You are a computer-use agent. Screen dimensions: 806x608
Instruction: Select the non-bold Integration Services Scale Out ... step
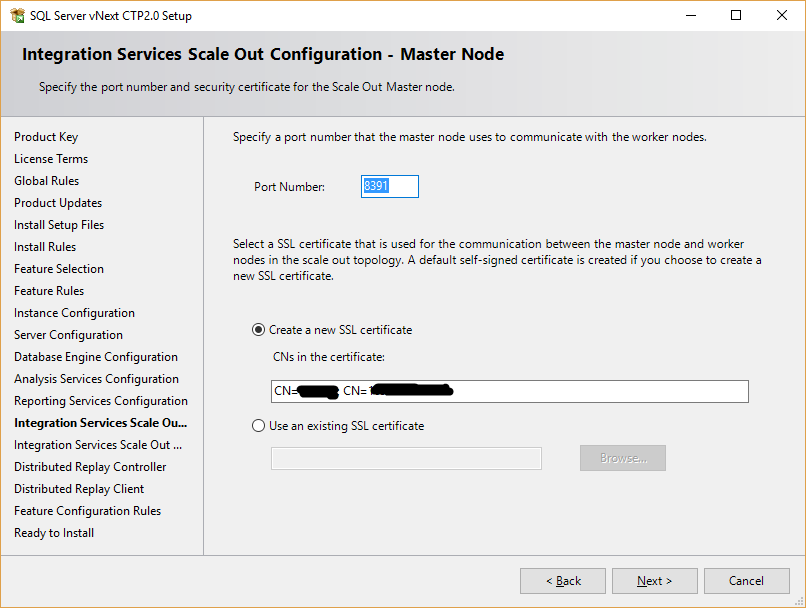[x=98, y=445]
